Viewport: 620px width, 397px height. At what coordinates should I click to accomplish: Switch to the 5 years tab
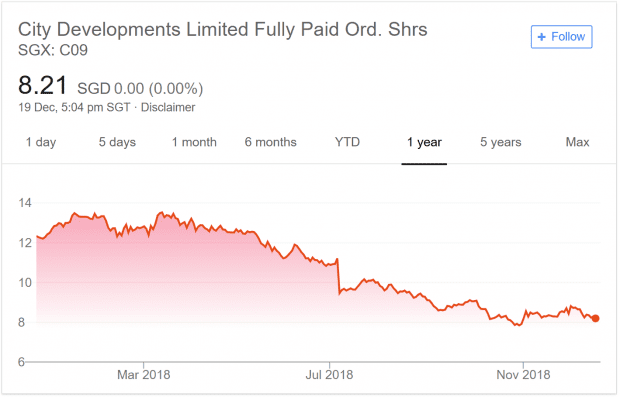click(x=501, y=142)
